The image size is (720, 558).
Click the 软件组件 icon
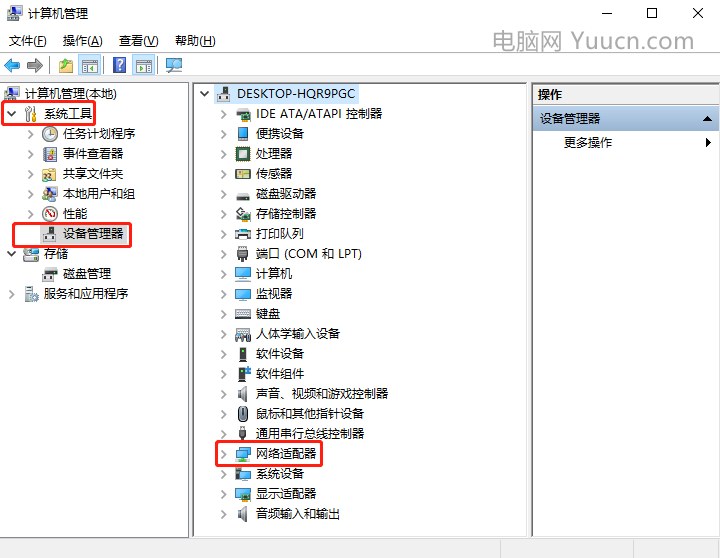[x=243, y=374]
